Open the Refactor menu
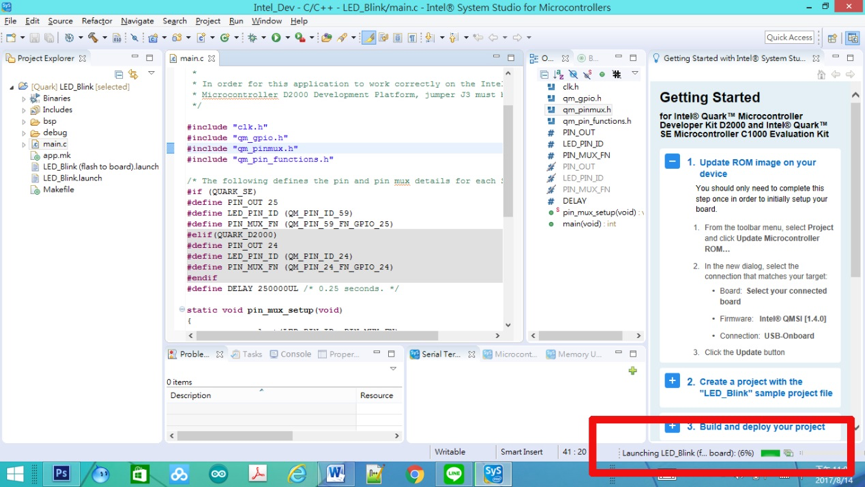This screenshot has height=487, width=865. 97,21
